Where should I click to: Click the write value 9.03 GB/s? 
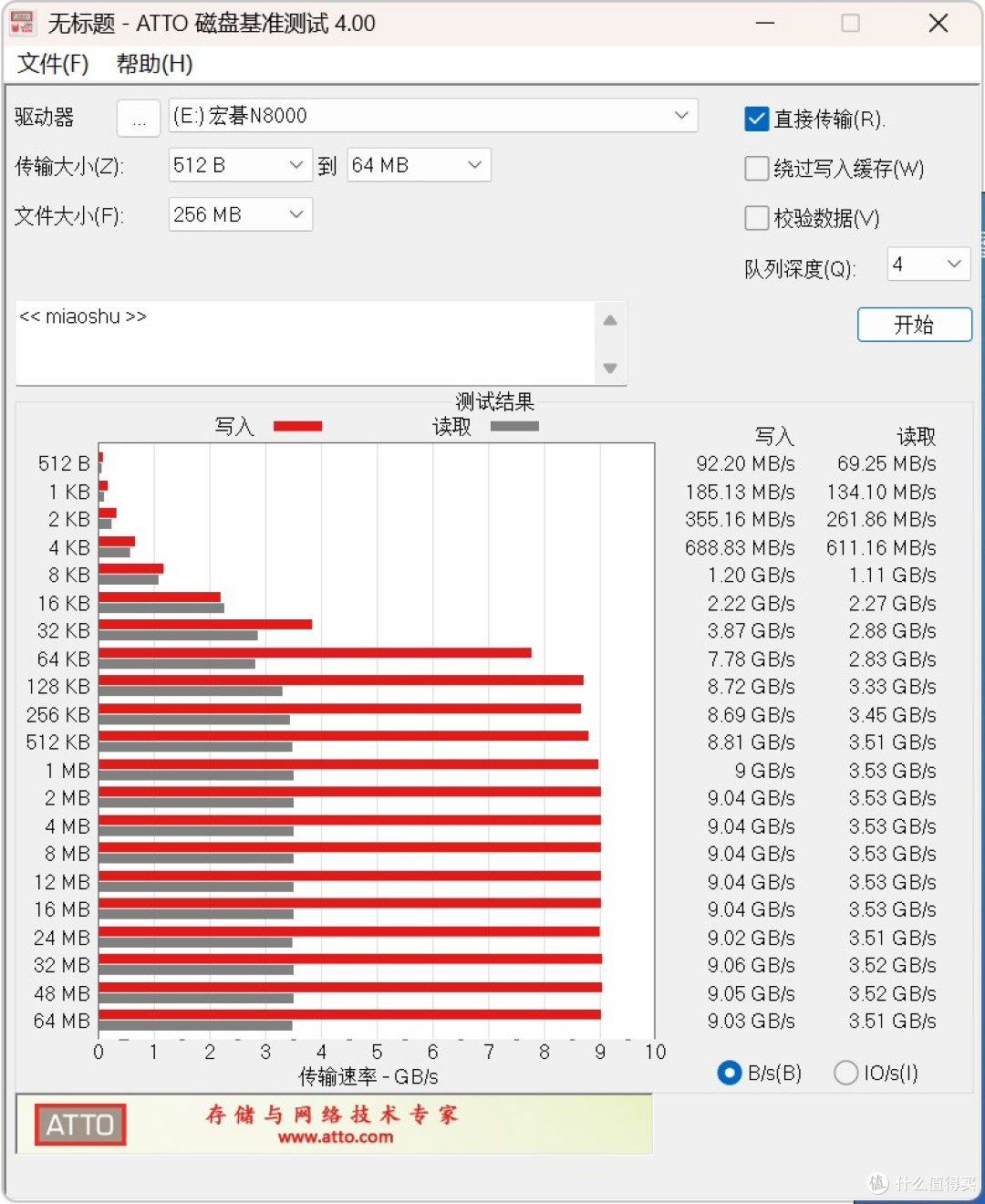pyautogui.click(x=751, y=1022)
